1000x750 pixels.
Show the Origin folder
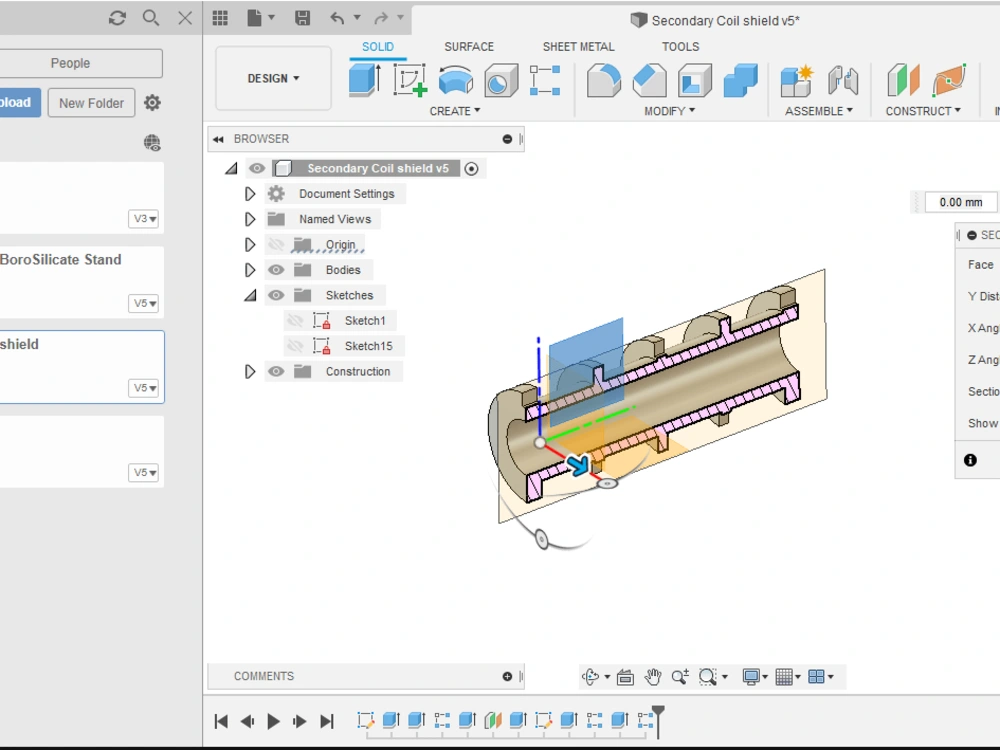coord(277,243)
